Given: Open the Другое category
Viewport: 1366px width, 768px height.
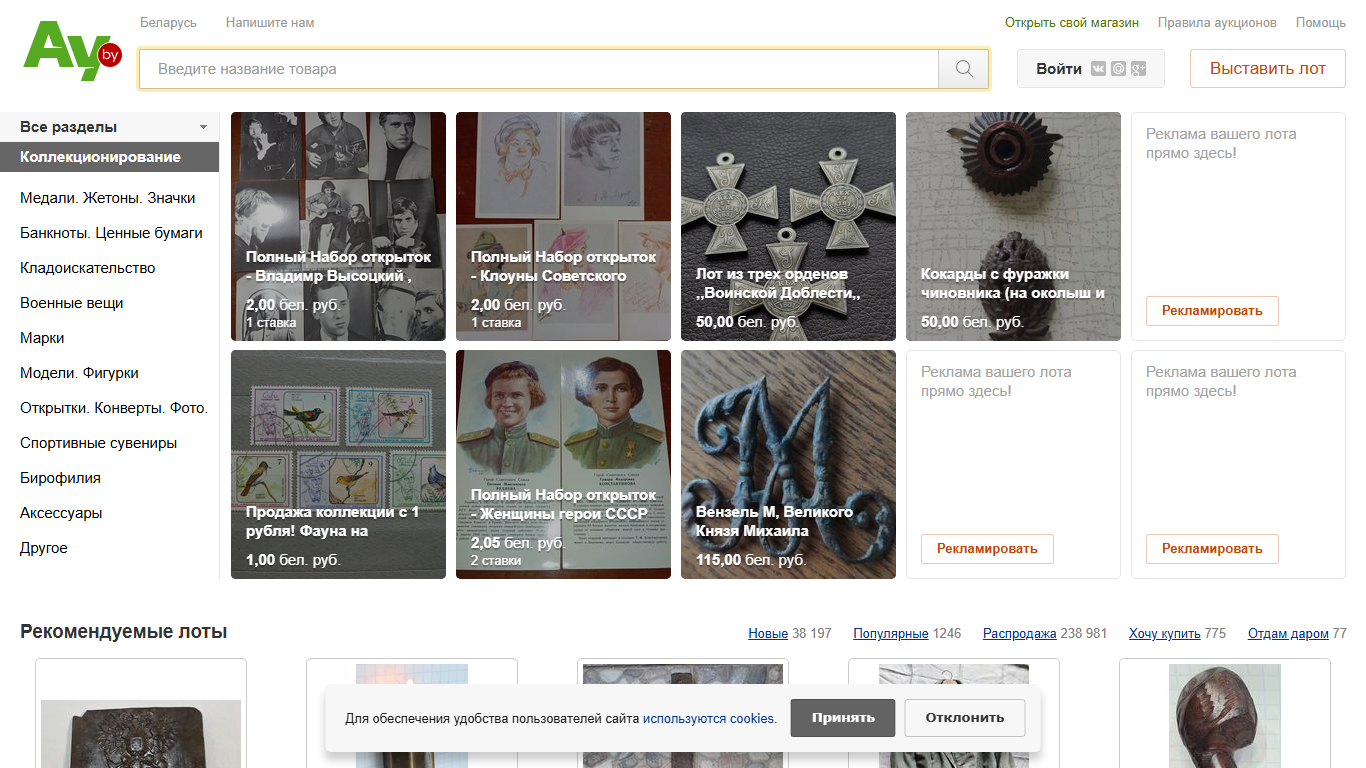Looking at the screenshot, I should 44,548.
